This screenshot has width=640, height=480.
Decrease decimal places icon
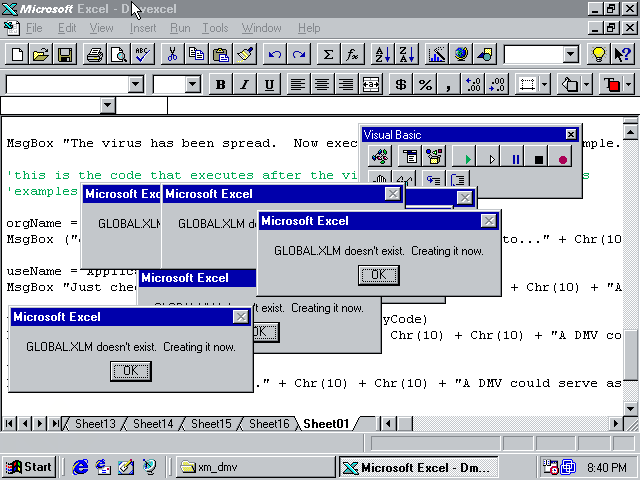497,84
